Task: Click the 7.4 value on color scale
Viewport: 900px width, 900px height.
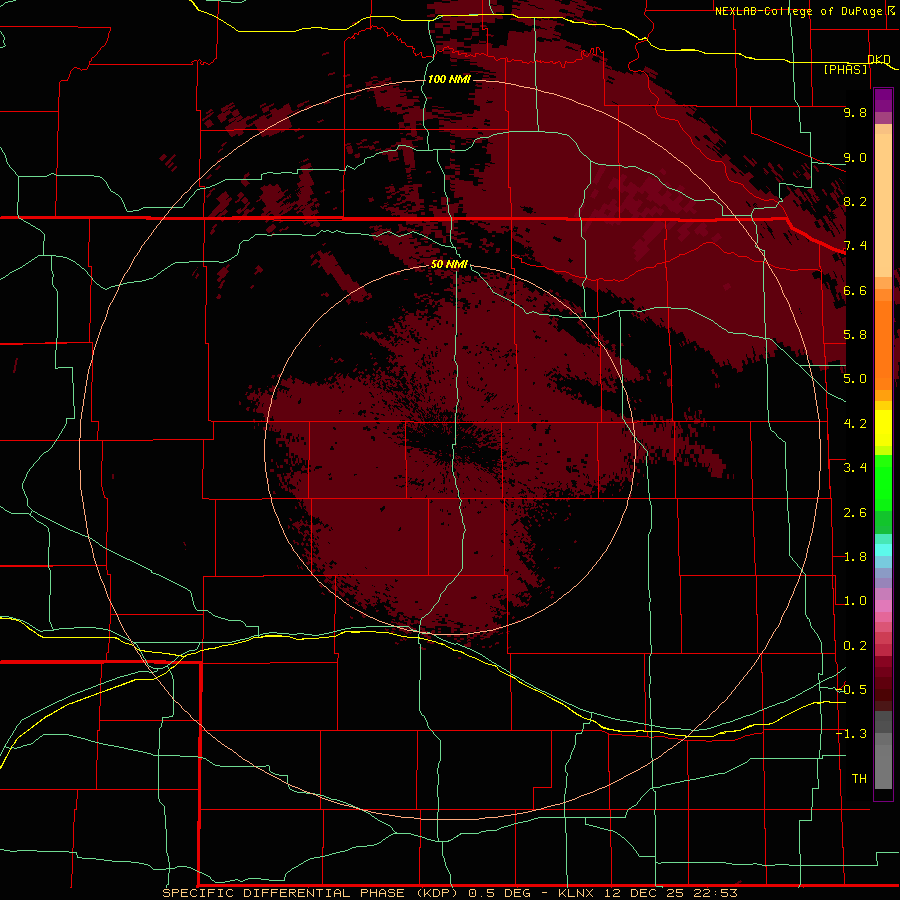Action: 855,246
